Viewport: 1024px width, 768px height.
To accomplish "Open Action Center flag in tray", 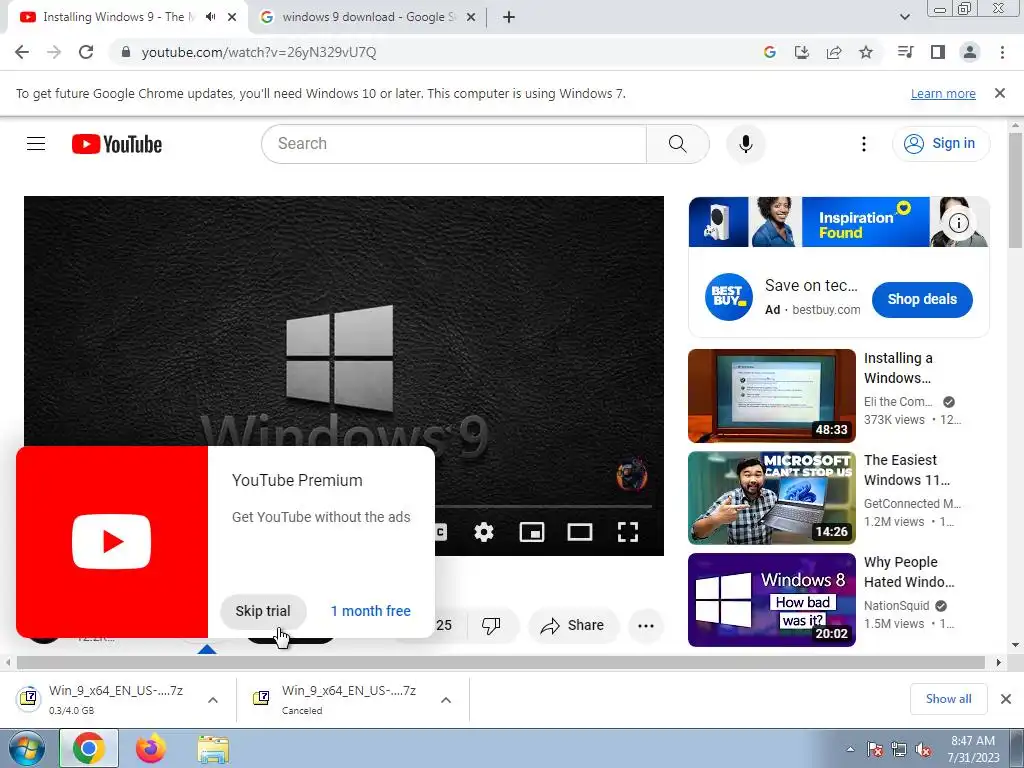I will (x=874, y=749).
